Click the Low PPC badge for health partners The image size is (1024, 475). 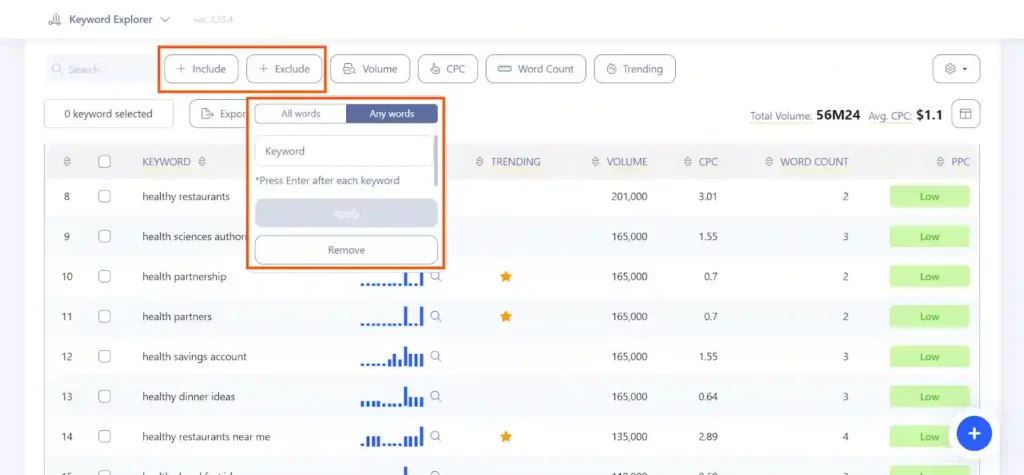click(929, 316)
